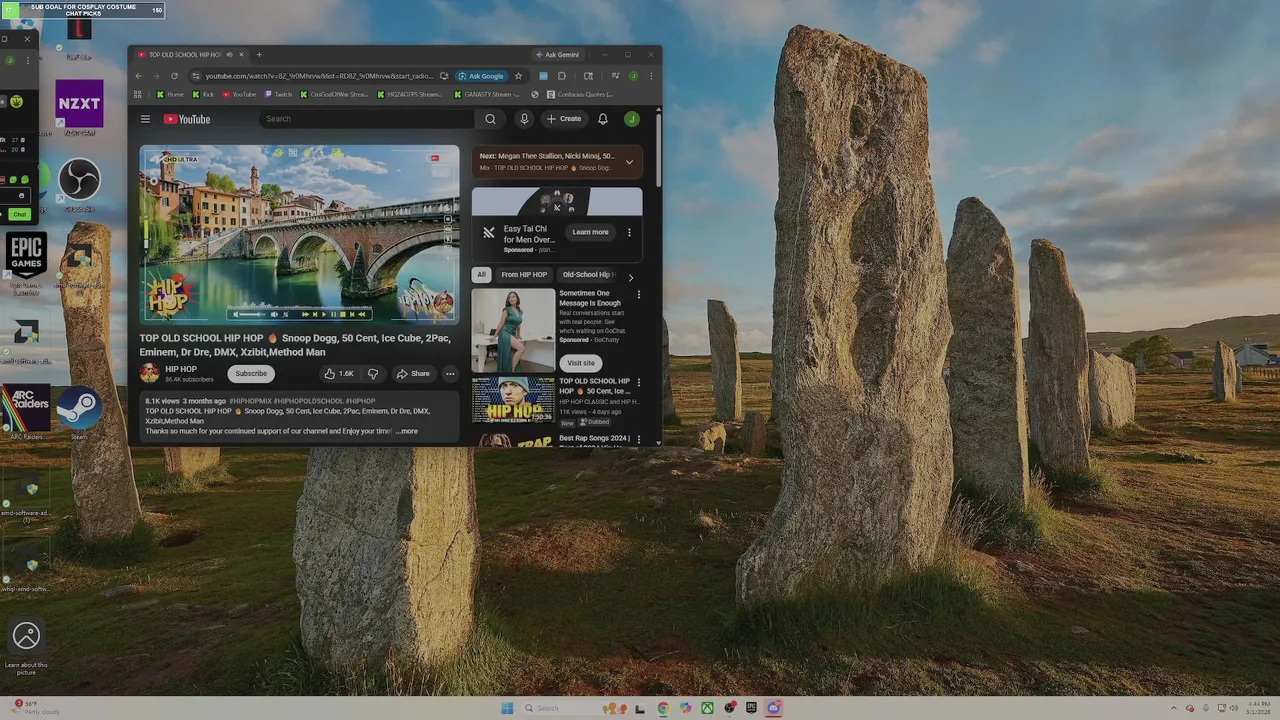This screenshot has width=1280, height=720.
Task: Open options for Best Rap Songs 2024
Action: tap(639, 439)
